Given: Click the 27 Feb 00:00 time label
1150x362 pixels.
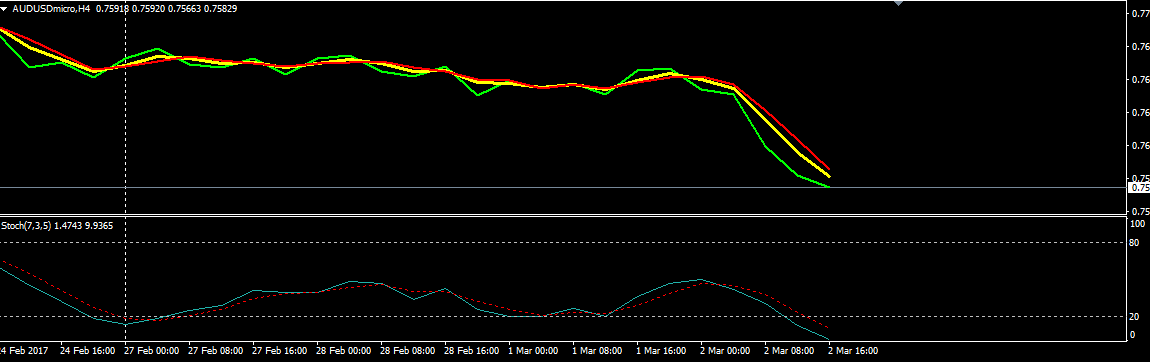Looking at the screenshot, I should (152, 350).
